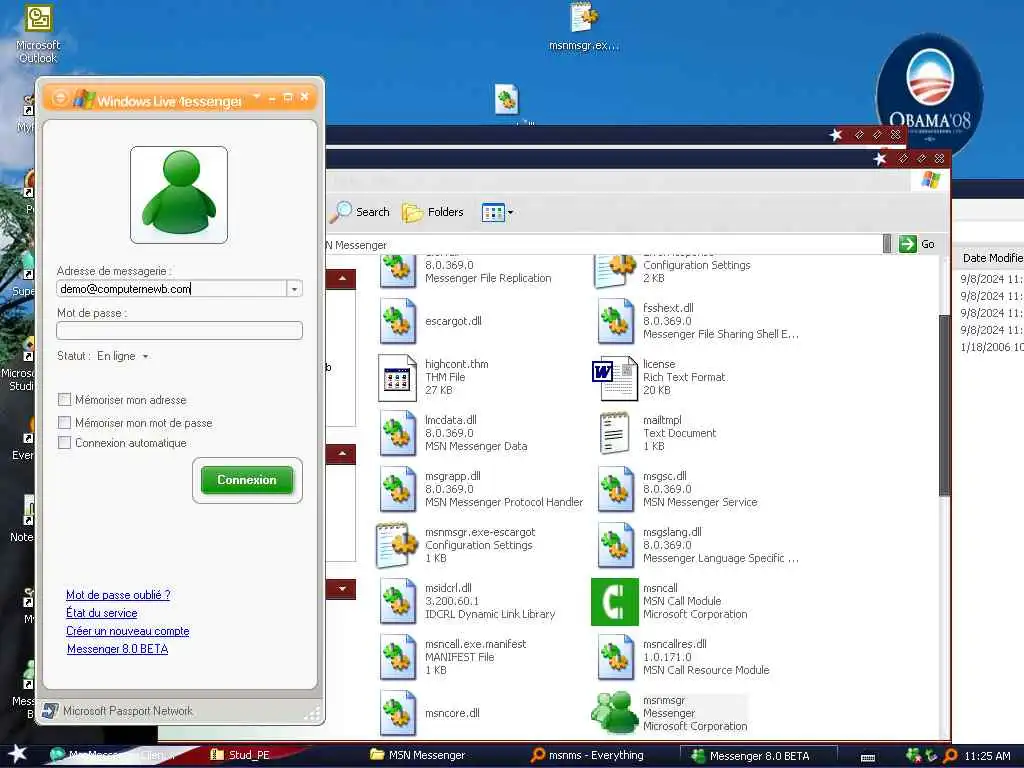Select the mailtmpl text document icon
This screenshot has height=768, width=1024.
pos(615,433)
